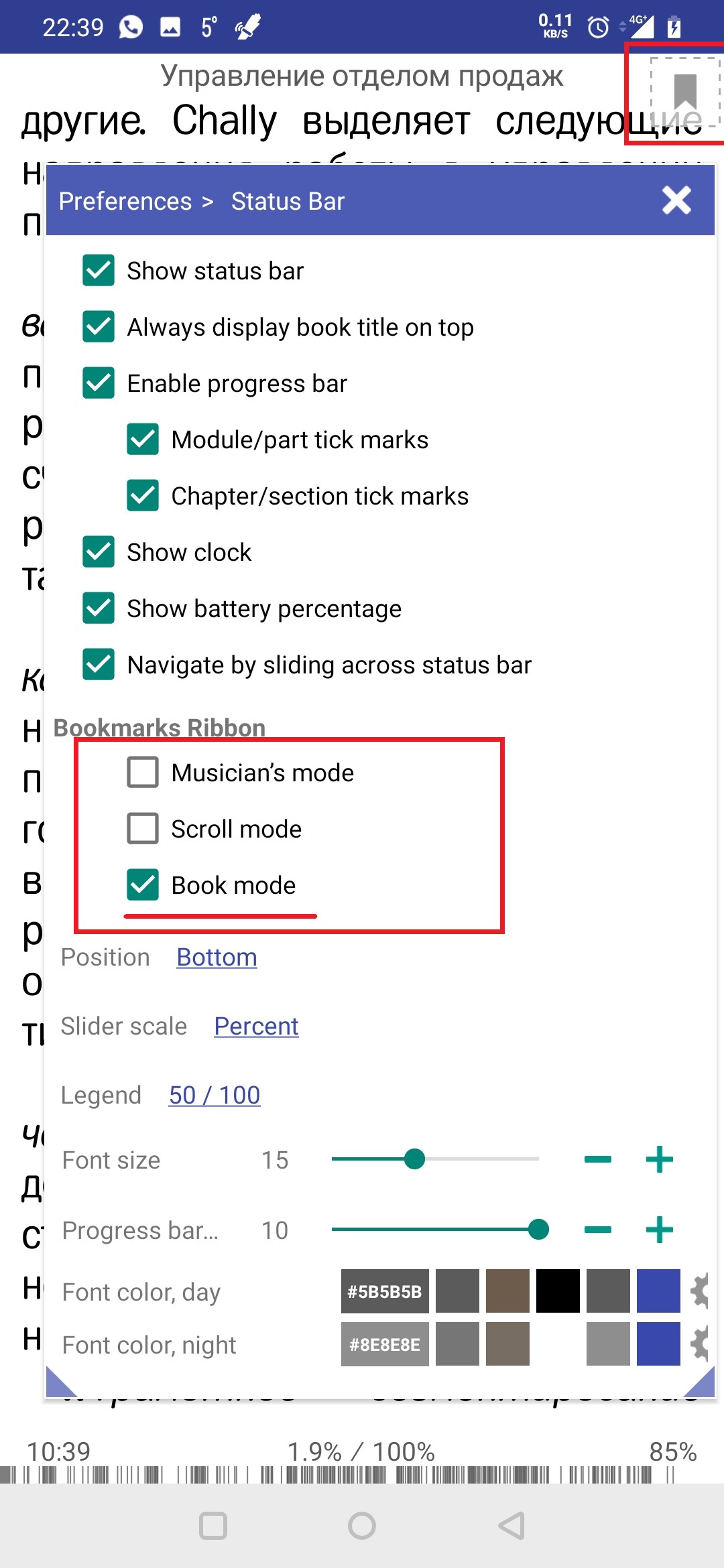Go back to Preferences breadcrumb
Screen dimensions: 724x1568
(125, 201)
